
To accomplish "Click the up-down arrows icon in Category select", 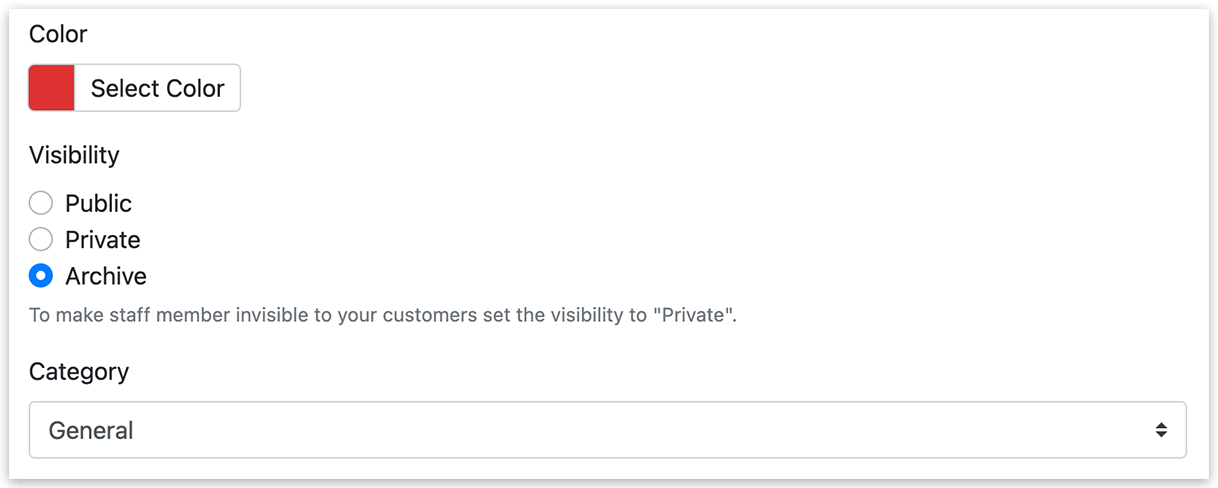I will (1161, 430).
